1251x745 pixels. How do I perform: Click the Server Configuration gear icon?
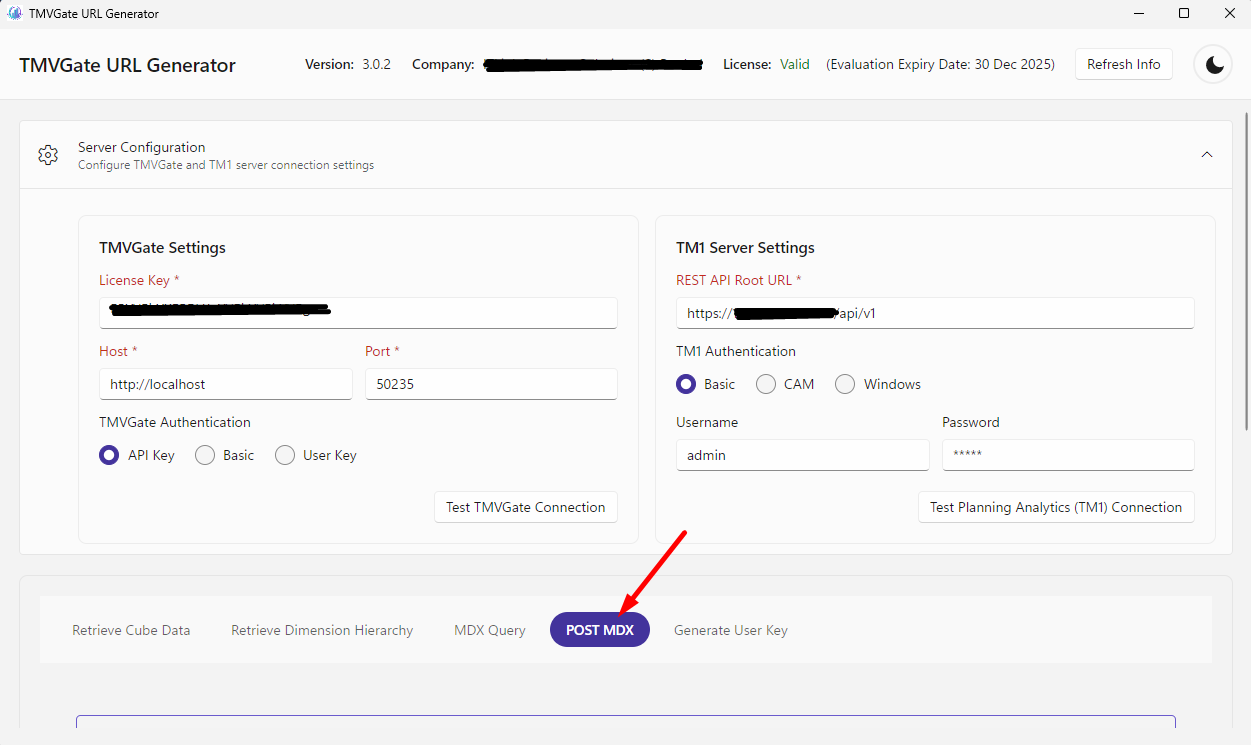click(48, 155)
